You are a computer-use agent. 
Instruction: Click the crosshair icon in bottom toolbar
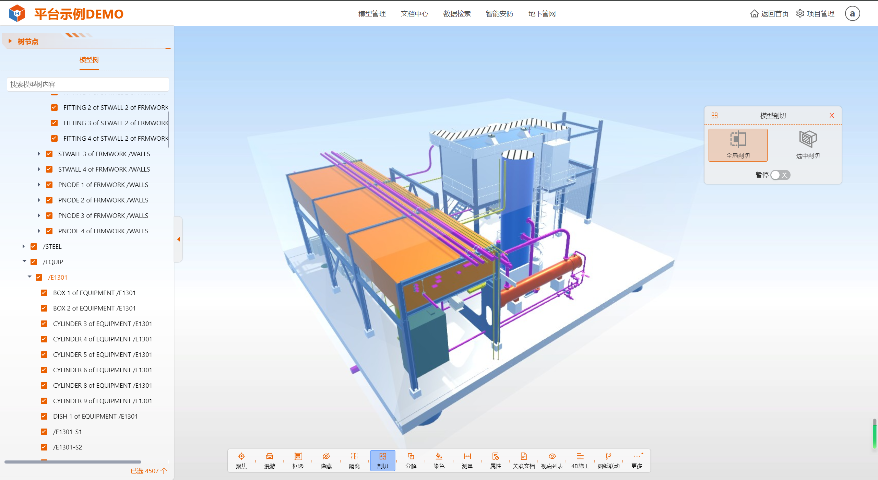[241, 459]
